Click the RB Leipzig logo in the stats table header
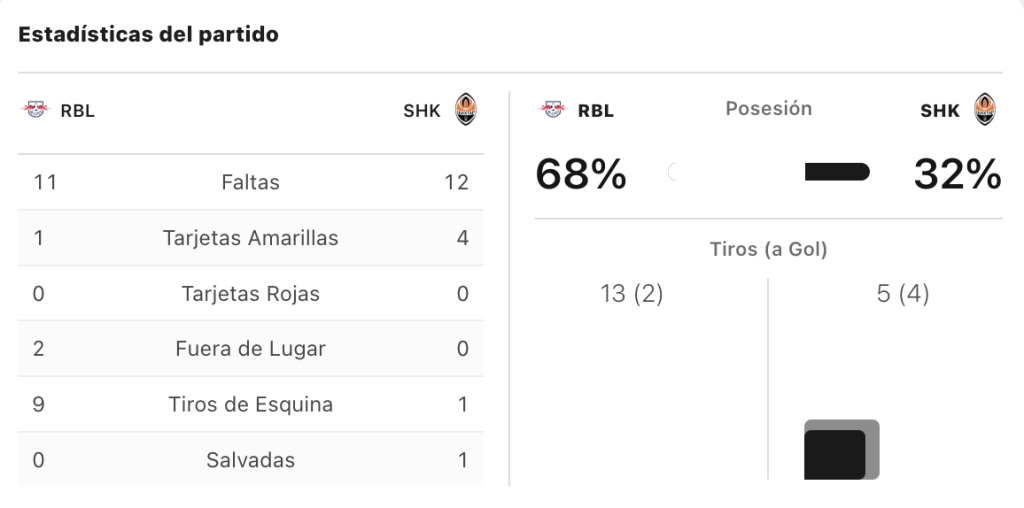This screenshot has width=1024, height=508. click(x=36, y=109)
